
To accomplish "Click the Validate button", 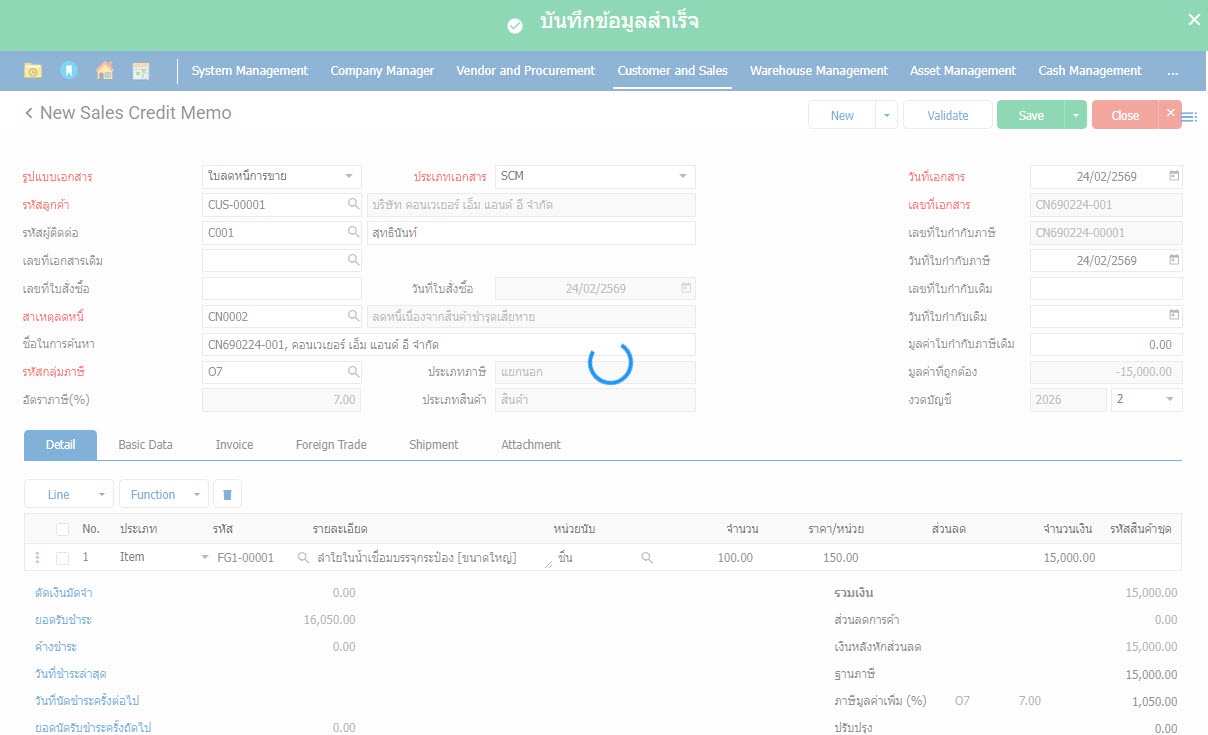I will [947, 115].
